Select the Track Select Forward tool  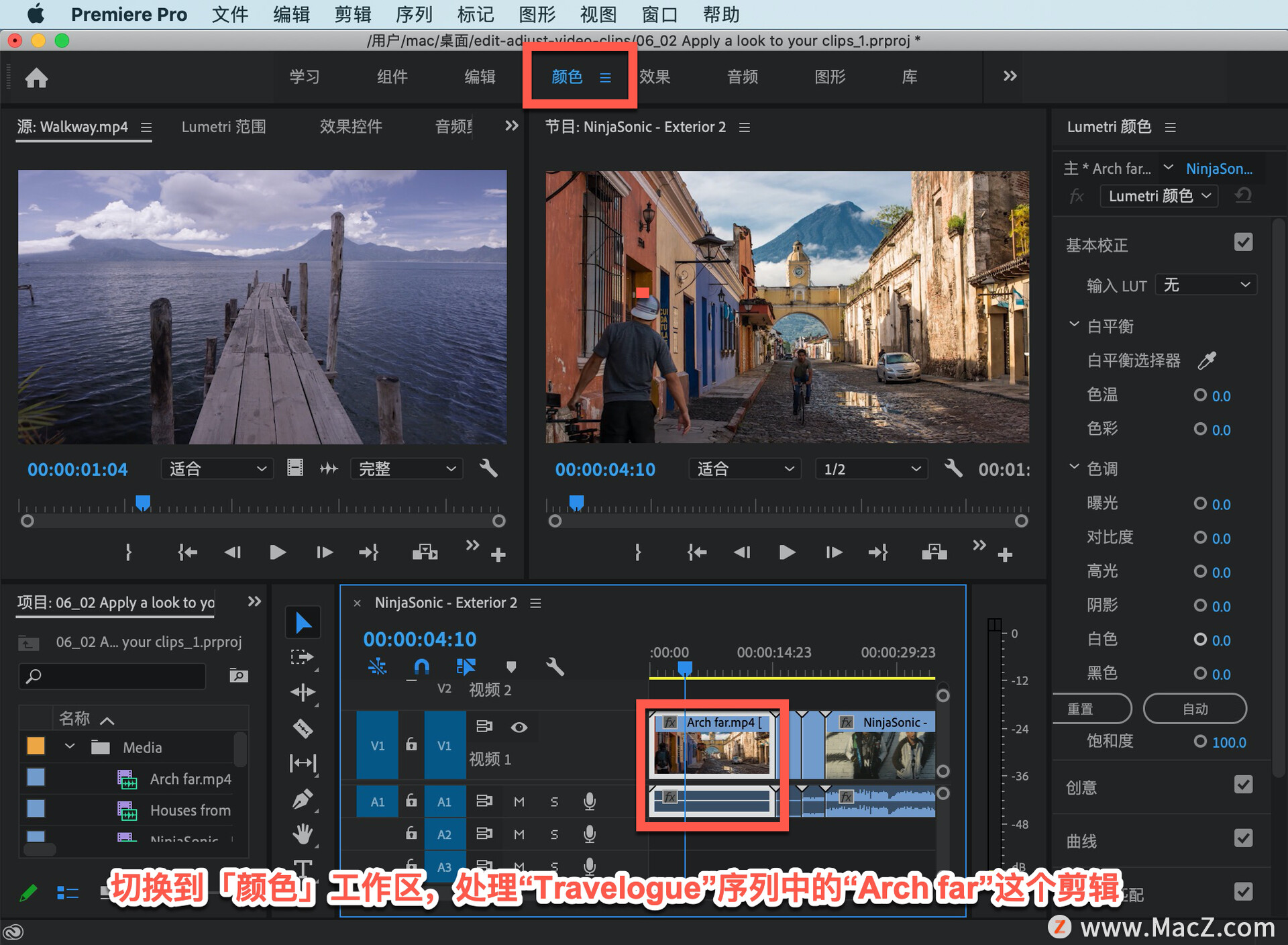point(303,657)
